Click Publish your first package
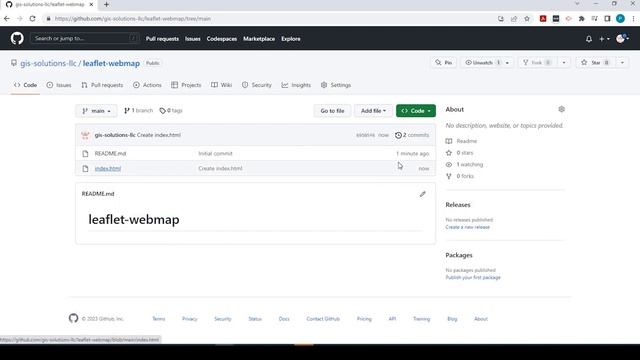Screen dimensions: 640x360 (x=473, y=278)
